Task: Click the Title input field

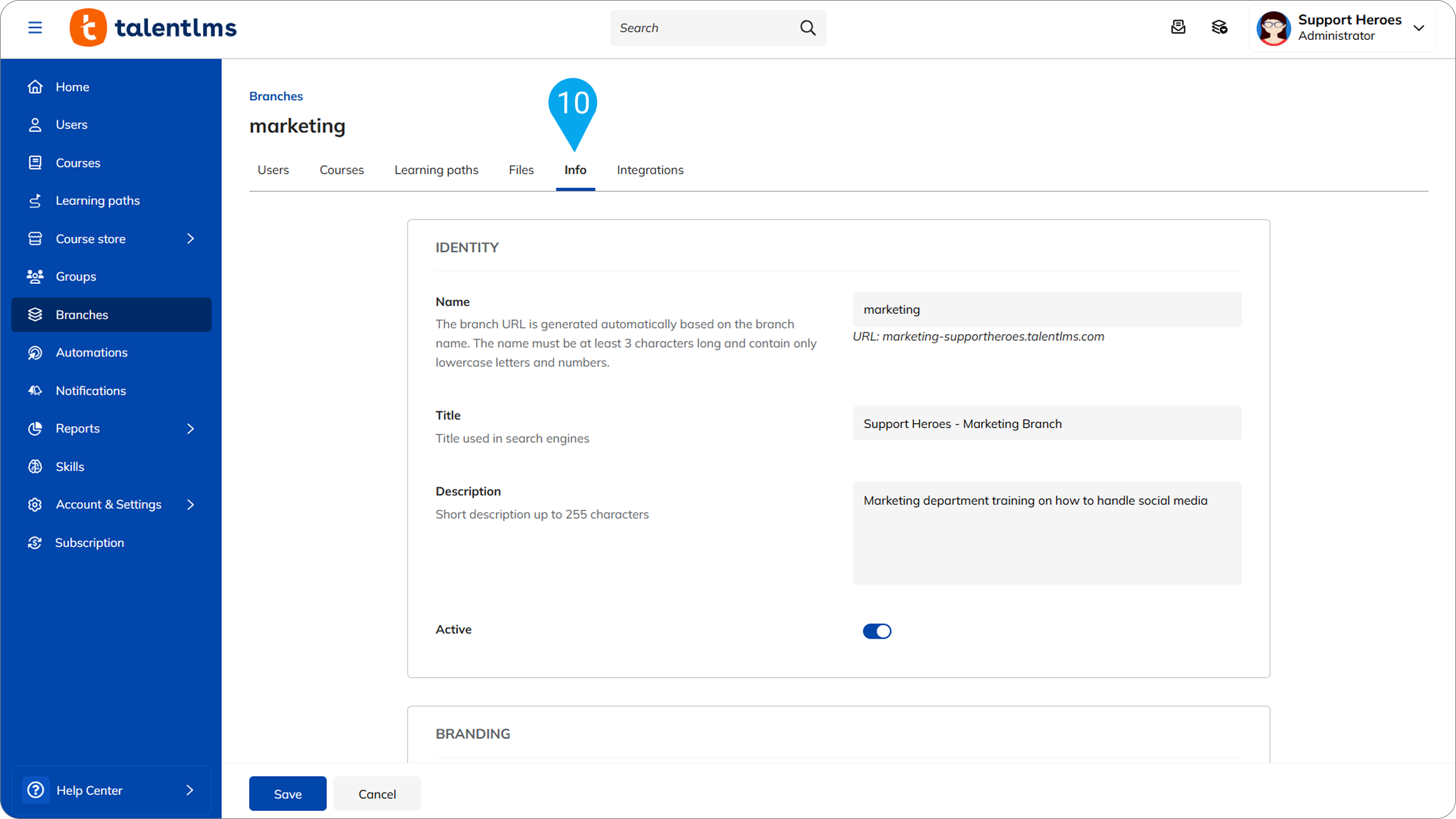Action: tap(1047, 423)
